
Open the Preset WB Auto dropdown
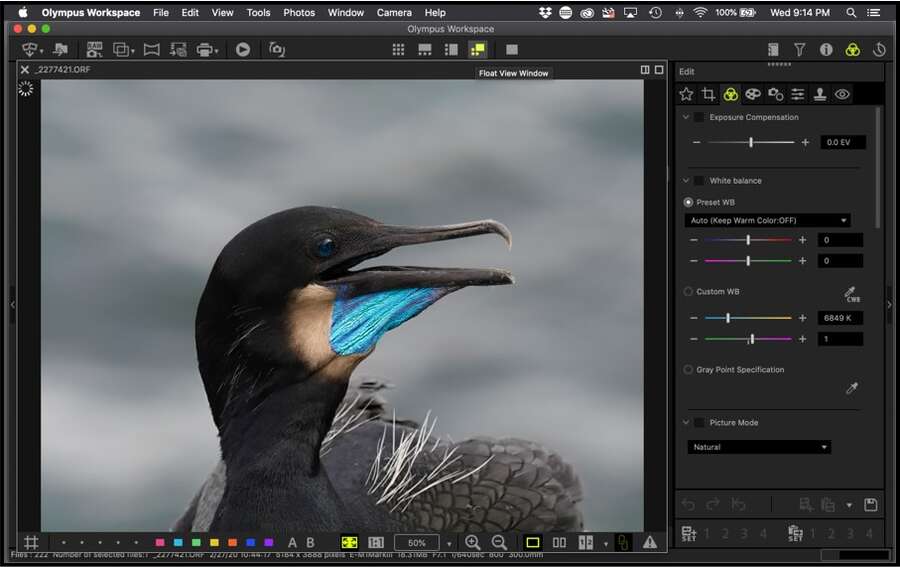[x=767, y=220]
